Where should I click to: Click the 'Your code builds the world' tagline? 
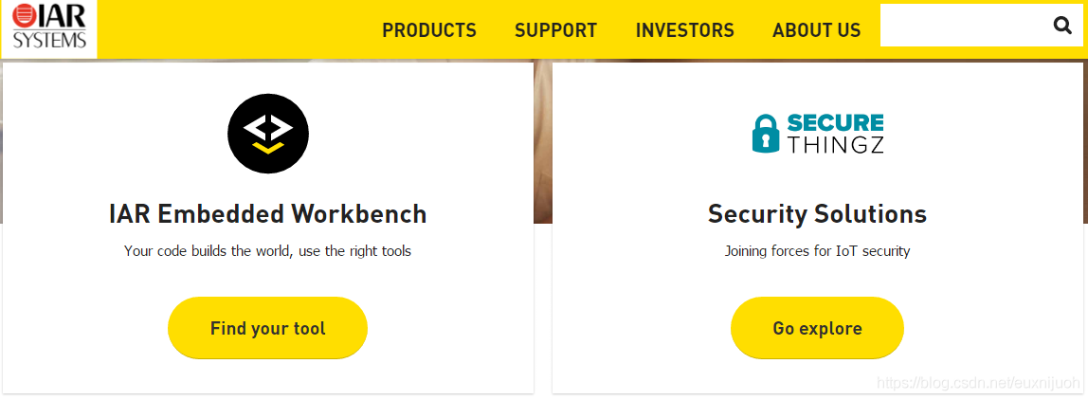point(268,251)
